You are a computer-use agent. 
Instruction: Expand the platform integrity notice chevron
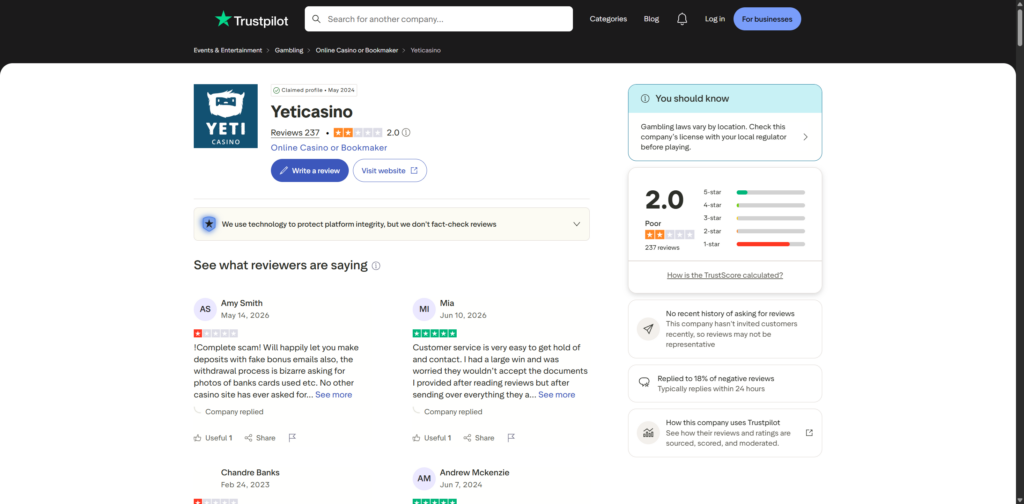[577, 224]
